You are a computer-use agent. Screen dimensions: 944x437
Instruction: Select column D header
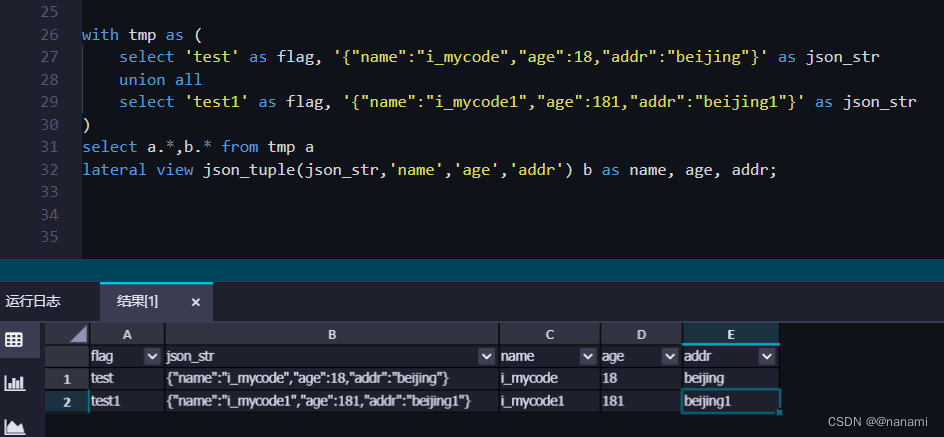(641, 335)
